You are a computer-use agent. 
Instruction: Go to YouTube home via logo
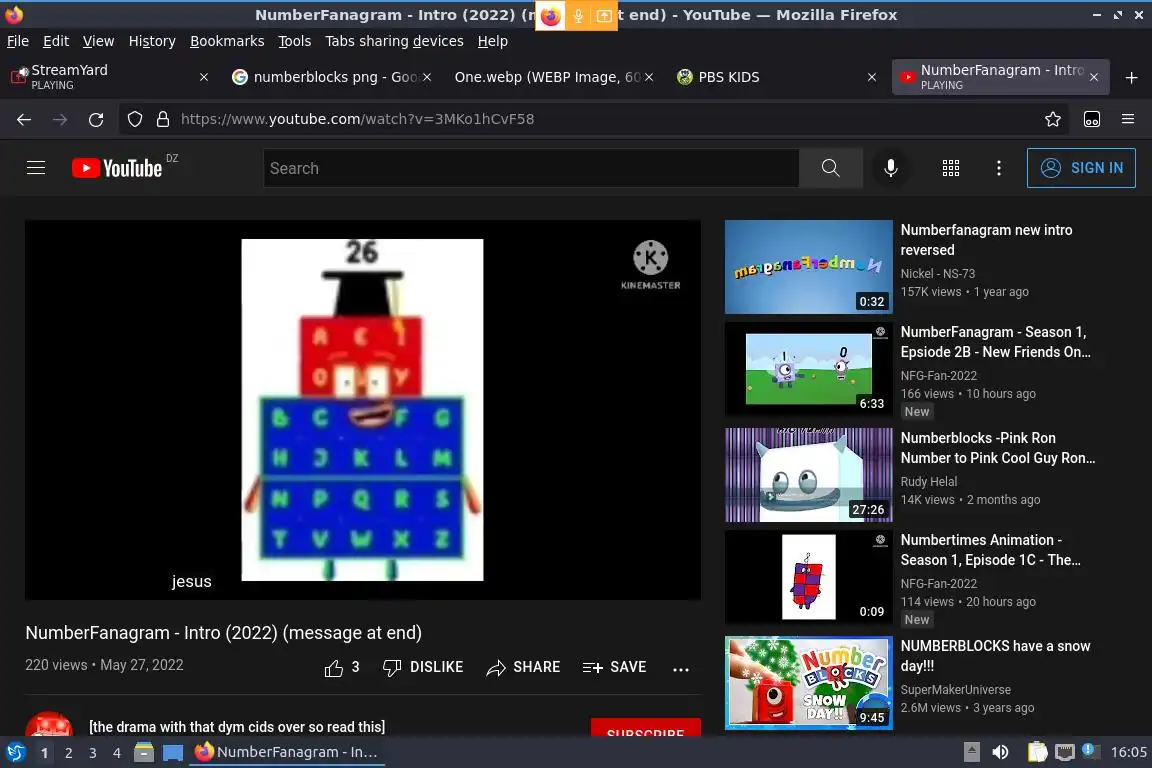pos(117,168)
